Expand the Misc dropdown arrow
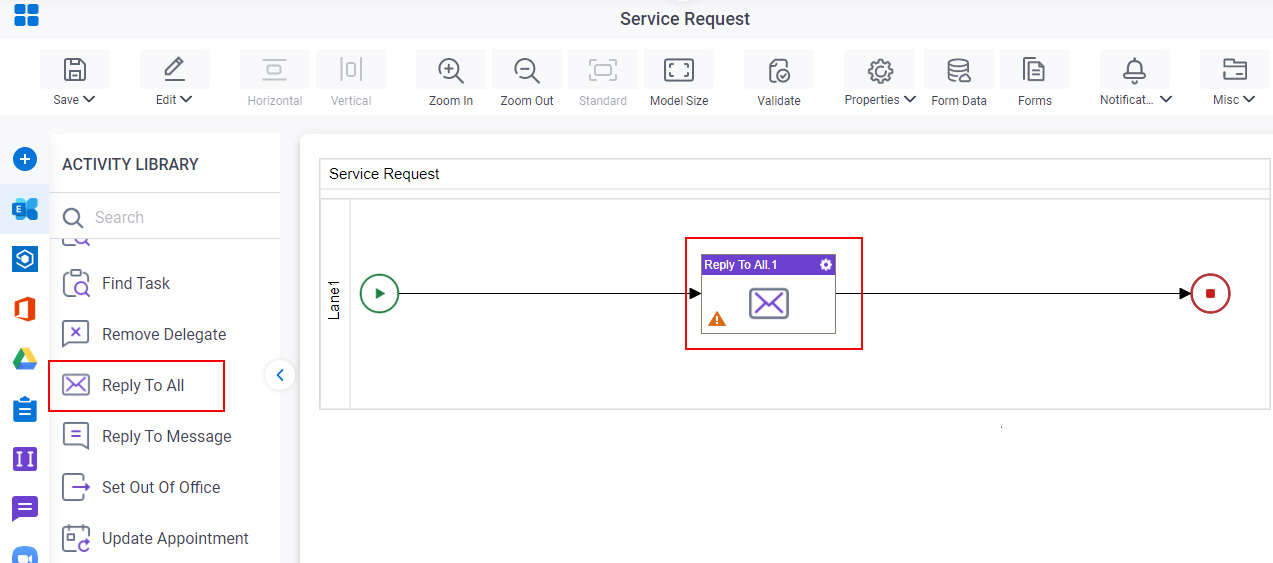 pos(1247,99)
